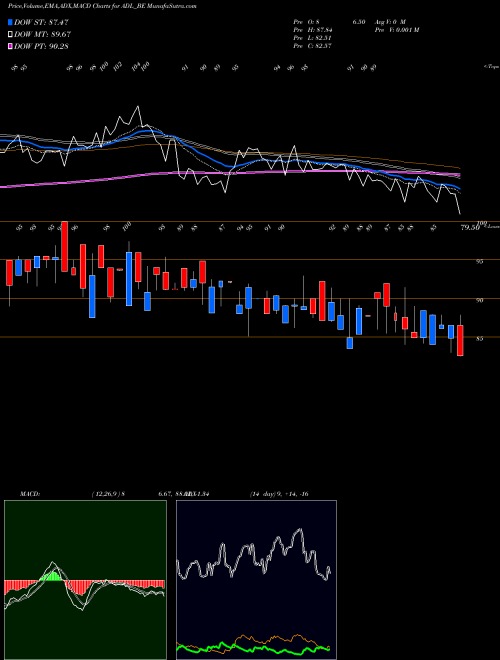
Task: Click the 95 price axis label
Action: [x=480, y=261]
